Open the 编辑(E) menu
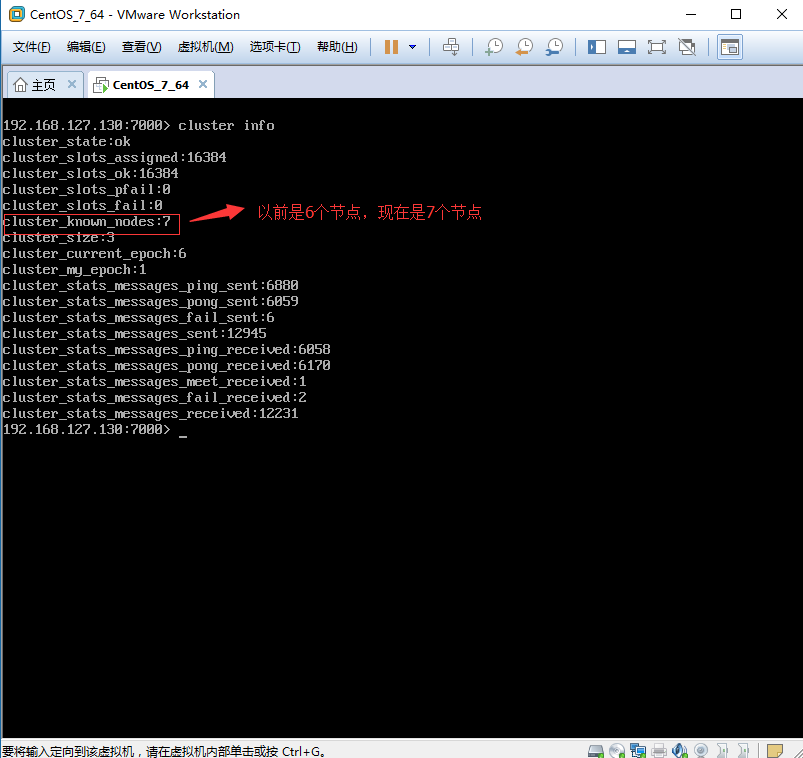803x758 pixels. point(86,47)
